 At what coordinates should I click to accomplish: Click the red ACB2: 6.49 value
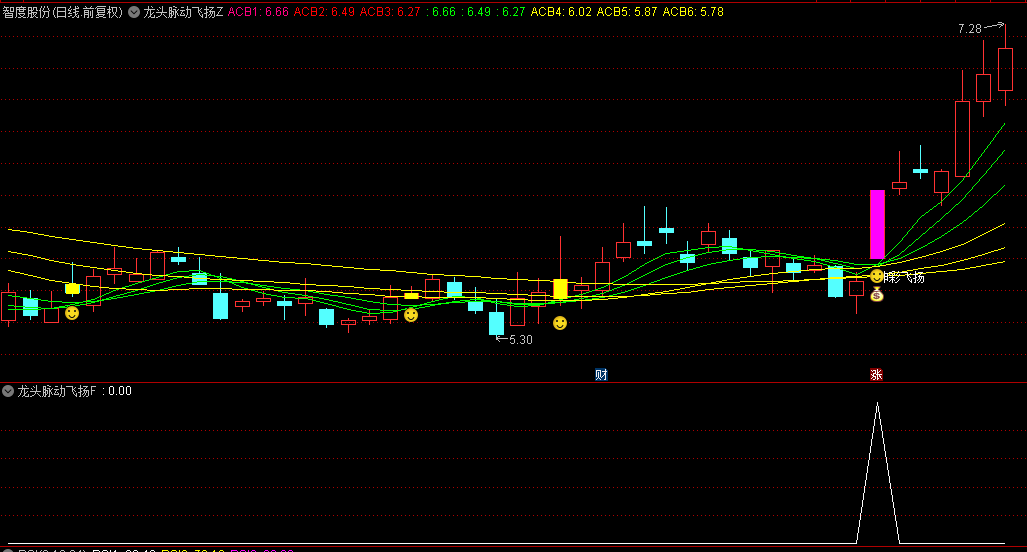point(324,12)
